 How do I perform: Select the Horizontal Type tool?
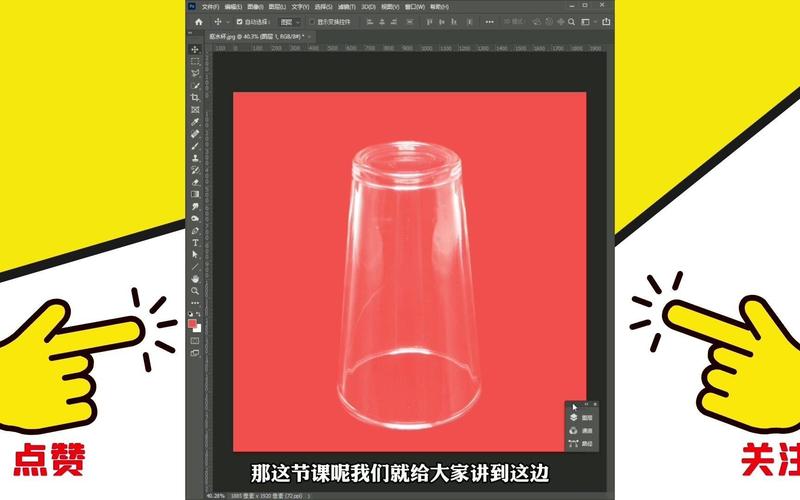point(195,242)
